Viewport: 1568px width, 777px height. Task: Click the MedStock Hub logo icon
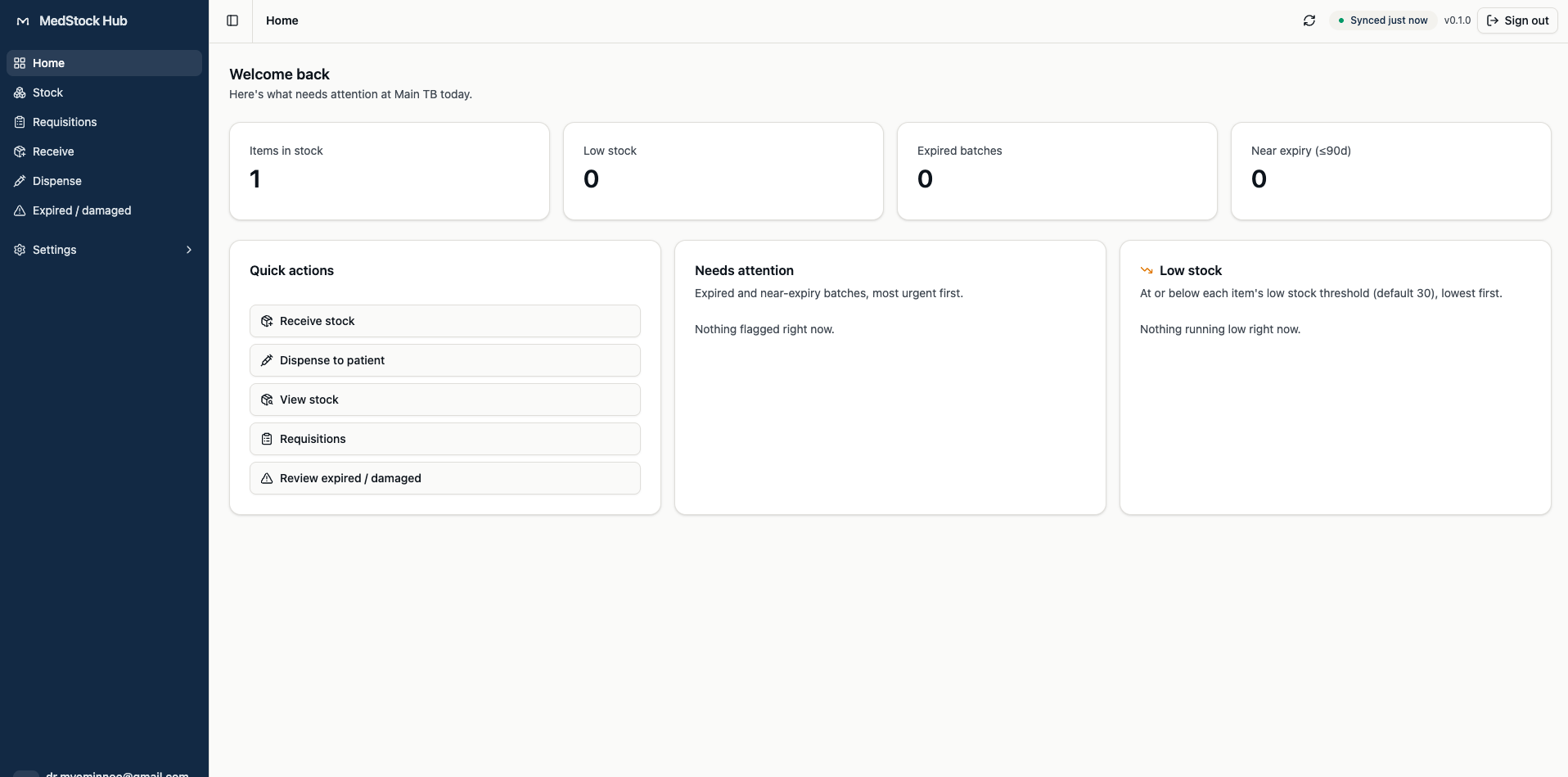23,21
